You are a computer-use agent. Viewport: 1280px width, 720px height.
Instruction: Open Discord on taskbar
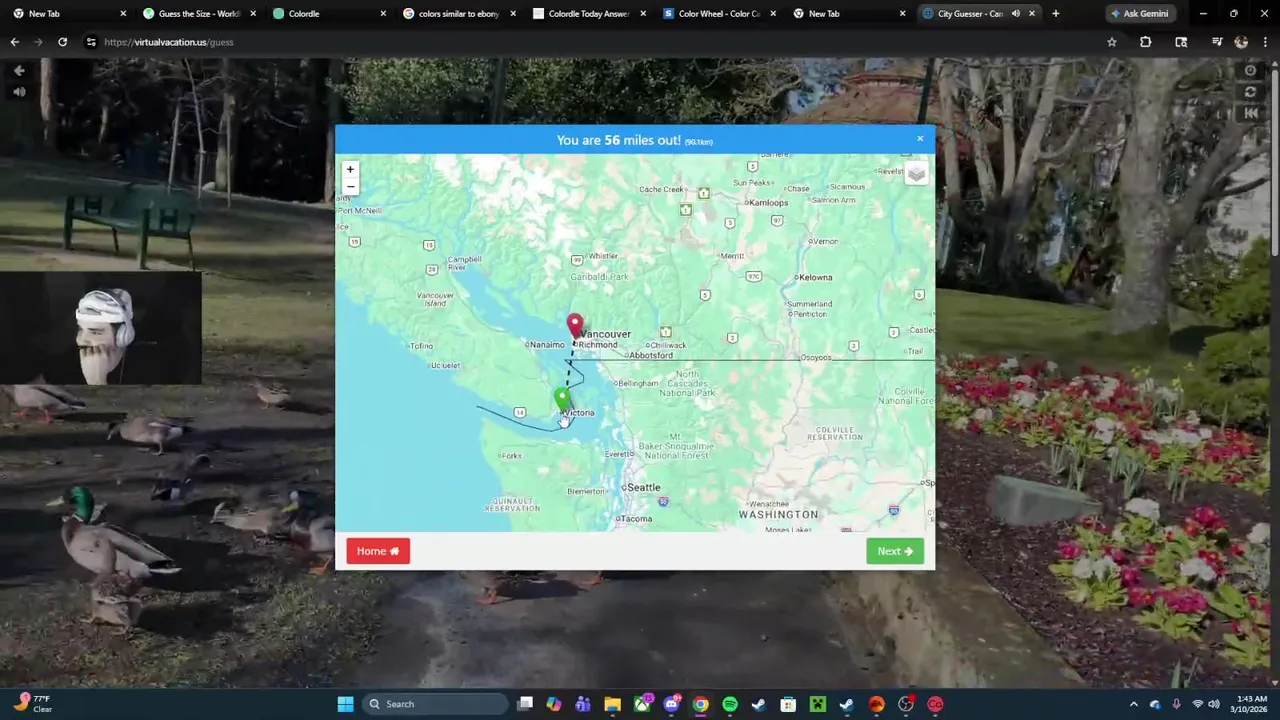tap(671, 704)
